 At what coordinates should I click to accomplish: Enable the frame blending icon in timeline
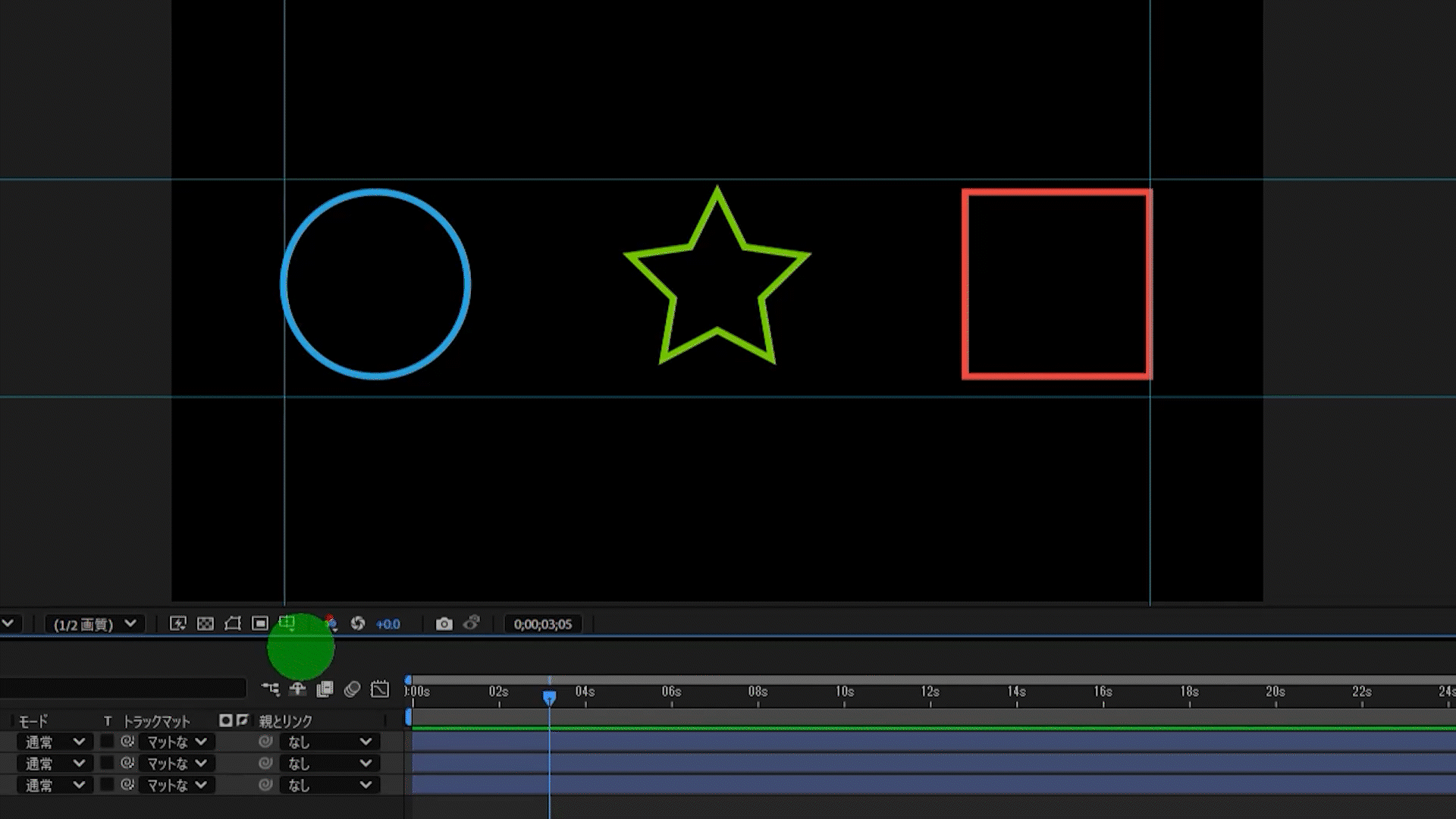pos(325,689)
